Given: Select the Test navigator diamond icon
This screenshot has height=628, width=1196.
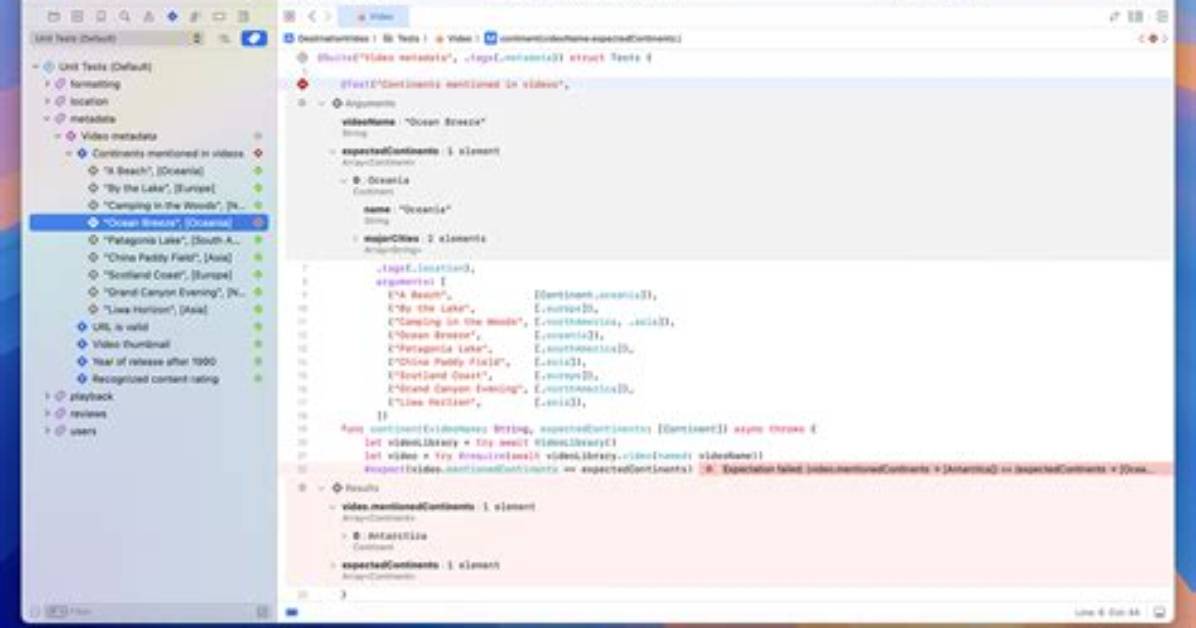Looking at the screenshot, I should pyautogui.click(x=172, y=16).
